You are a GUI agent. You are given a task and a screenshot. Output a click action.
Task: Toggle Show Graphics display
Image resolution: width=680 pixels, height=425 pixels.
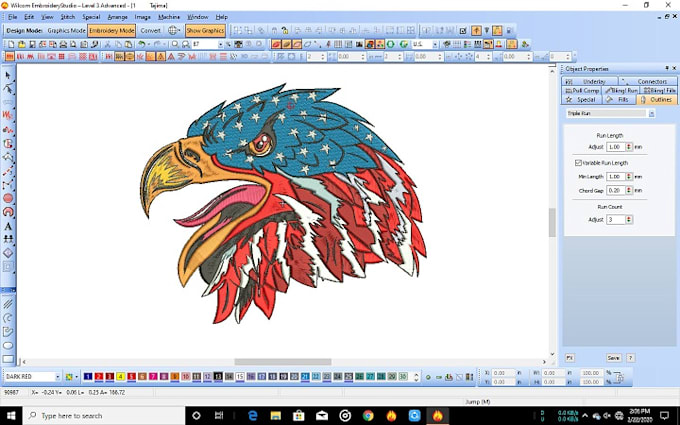click(205, 30)
